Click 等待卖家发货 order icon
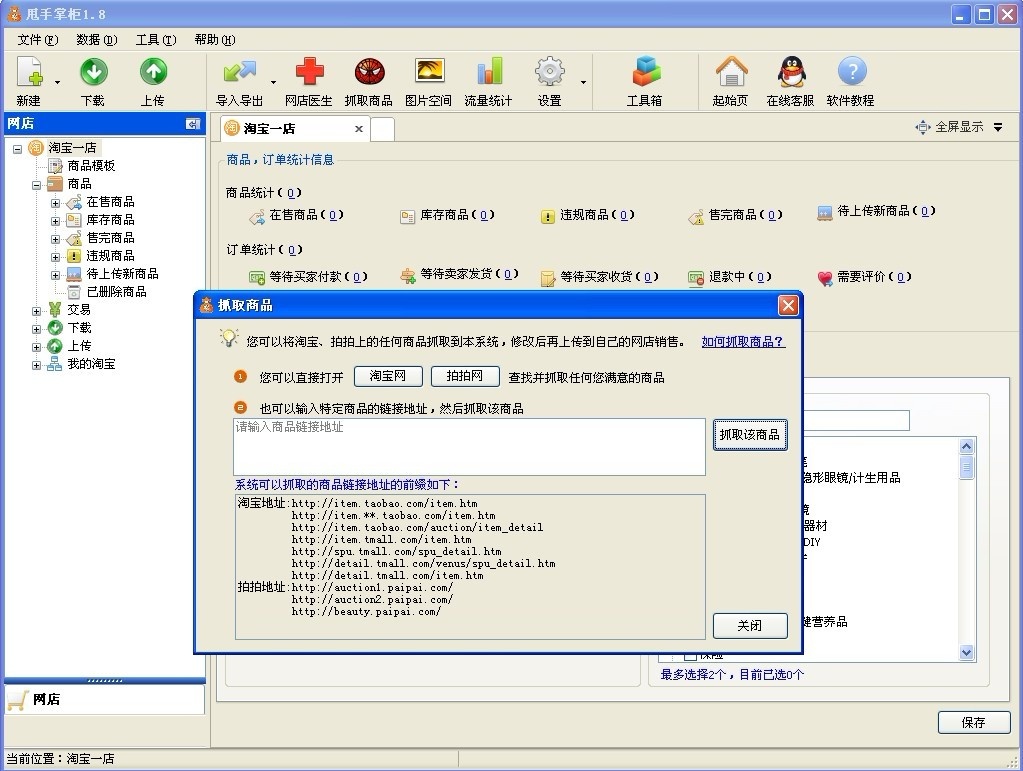Image resolution: width=1023 pixels, height=771 pixels. pyautogui.click(x=408, y=276)
